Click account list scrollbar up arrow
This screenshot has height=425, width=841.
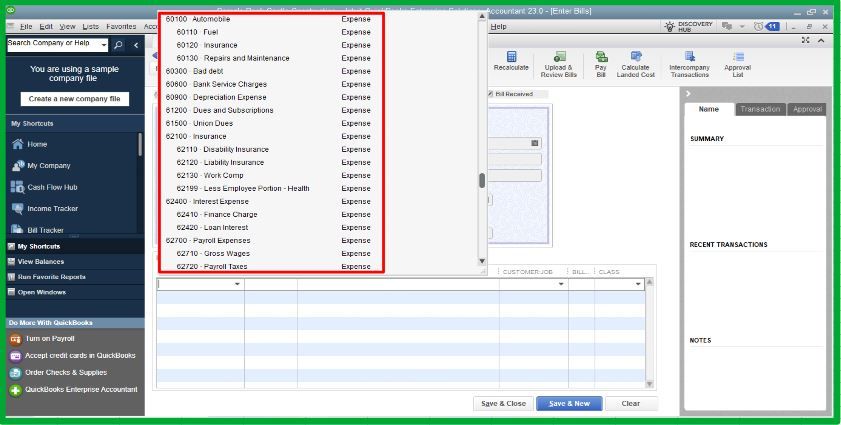[482, 17]
